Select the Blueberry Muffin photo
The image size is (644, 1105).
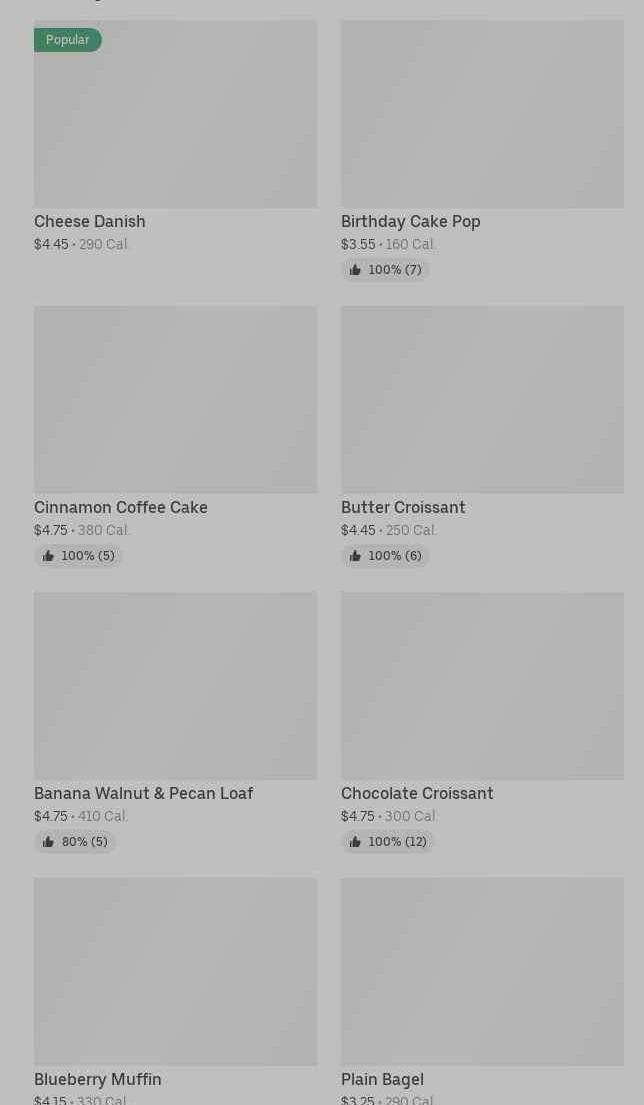pyautogui.click(x=175, y=972)
